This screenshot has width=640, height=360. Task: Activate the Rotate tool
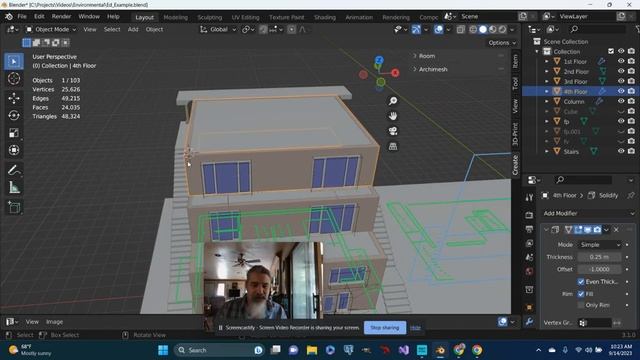[x=13, y=116]
